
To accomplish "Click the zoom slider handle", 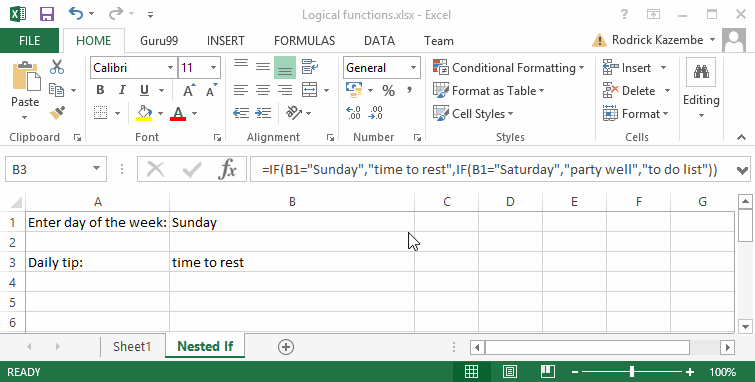I will coord(632,372).
